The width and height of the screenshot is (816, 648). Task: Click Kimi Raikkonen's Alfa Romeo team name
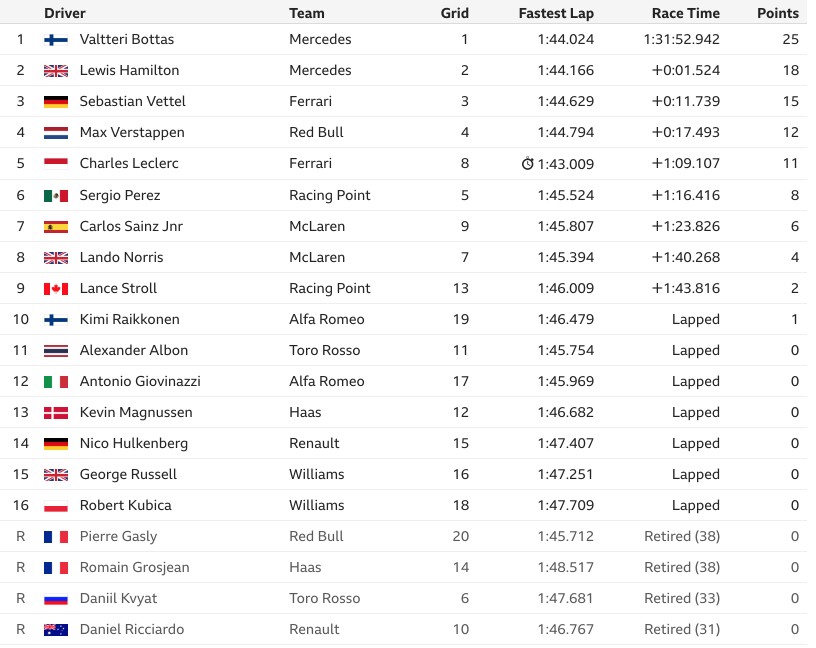(327, 319)
